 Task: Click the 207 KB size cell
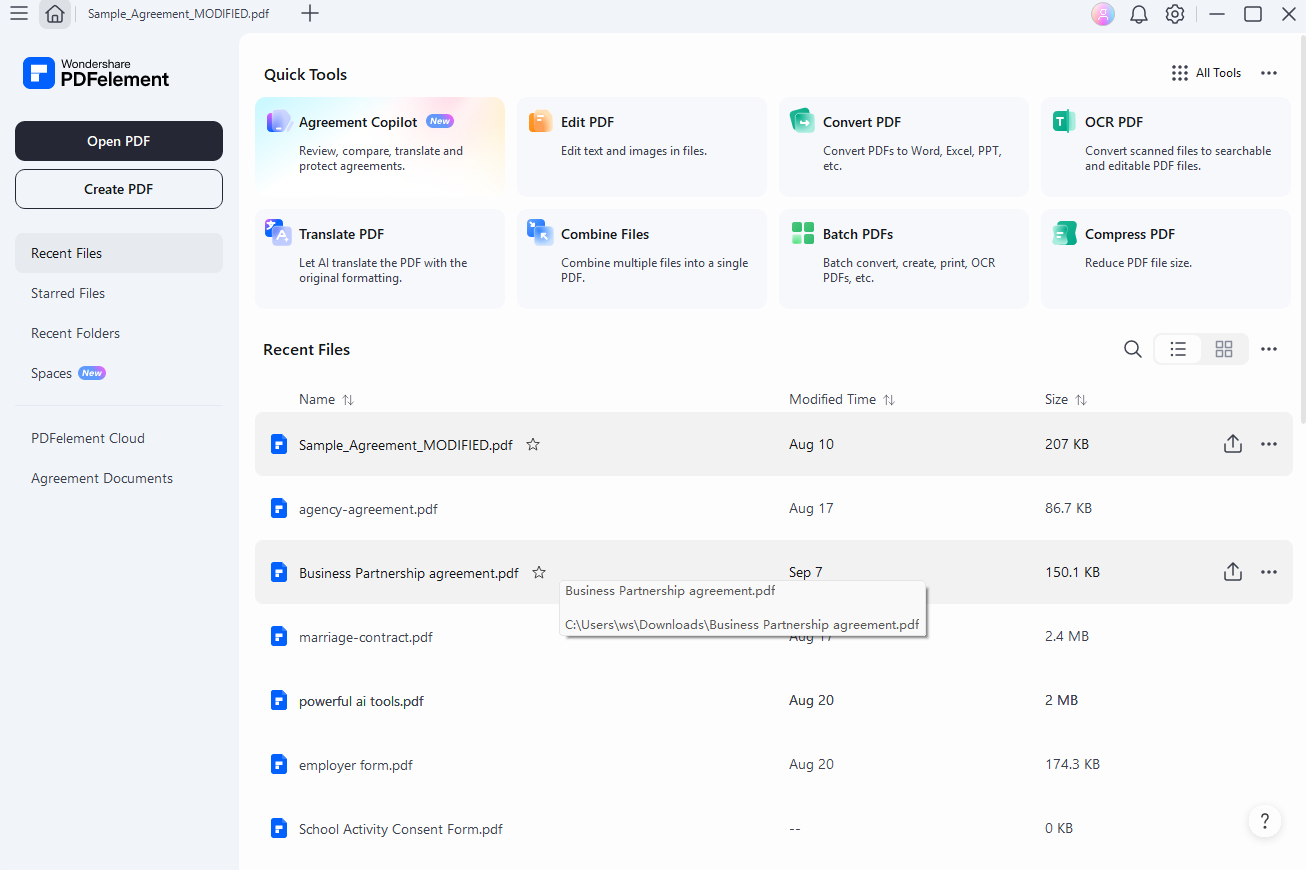coord(1067,444)
